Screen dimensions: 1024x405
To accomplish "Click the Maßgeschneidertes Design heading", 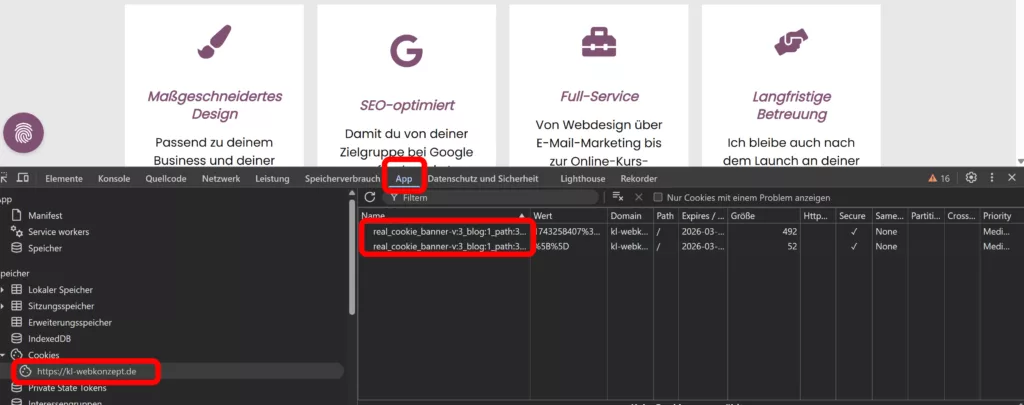I will [x=215, y=105].
